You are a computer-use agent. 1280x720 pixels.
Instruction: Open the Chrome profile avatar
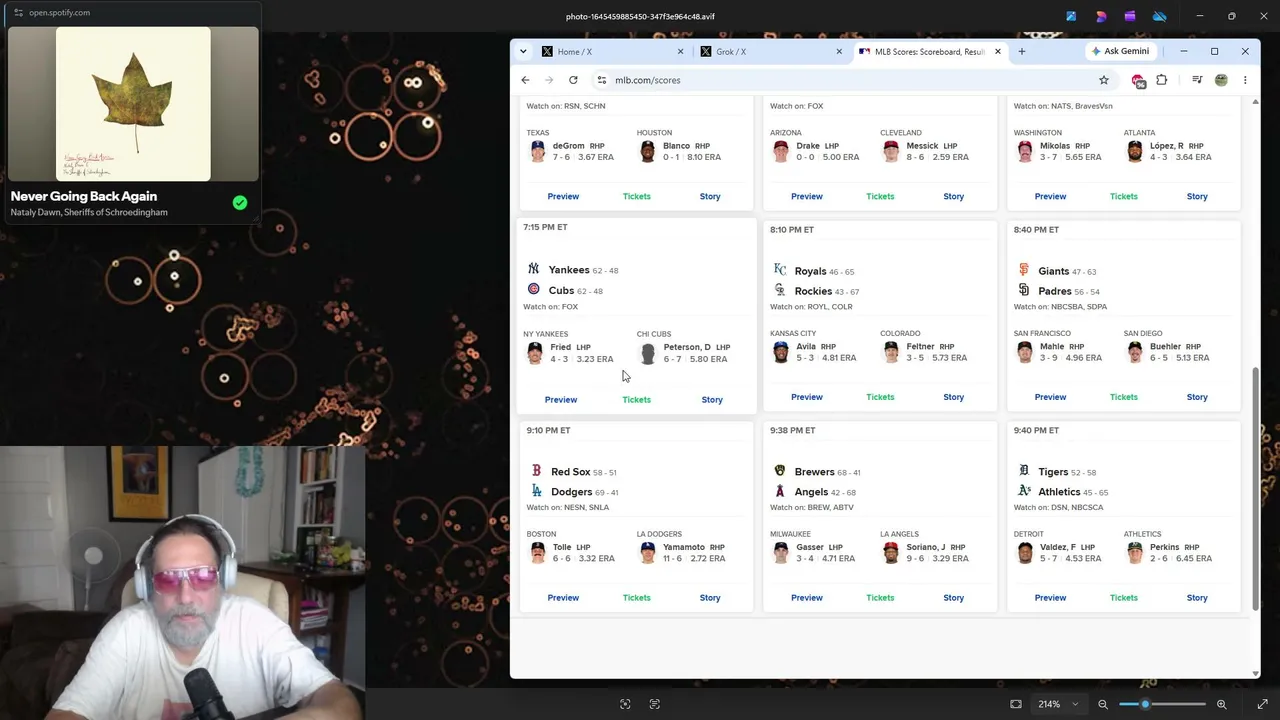click(1221, 80)
